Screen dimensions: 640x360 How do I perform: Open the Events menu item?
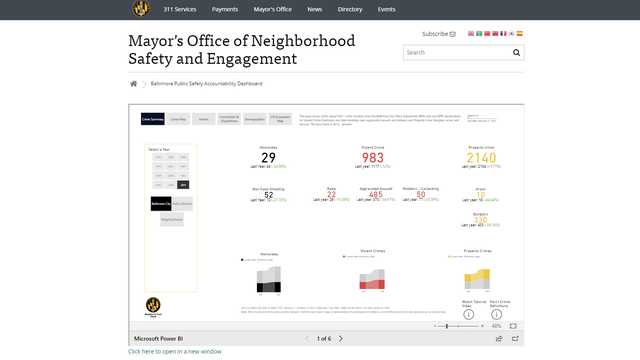386,9
